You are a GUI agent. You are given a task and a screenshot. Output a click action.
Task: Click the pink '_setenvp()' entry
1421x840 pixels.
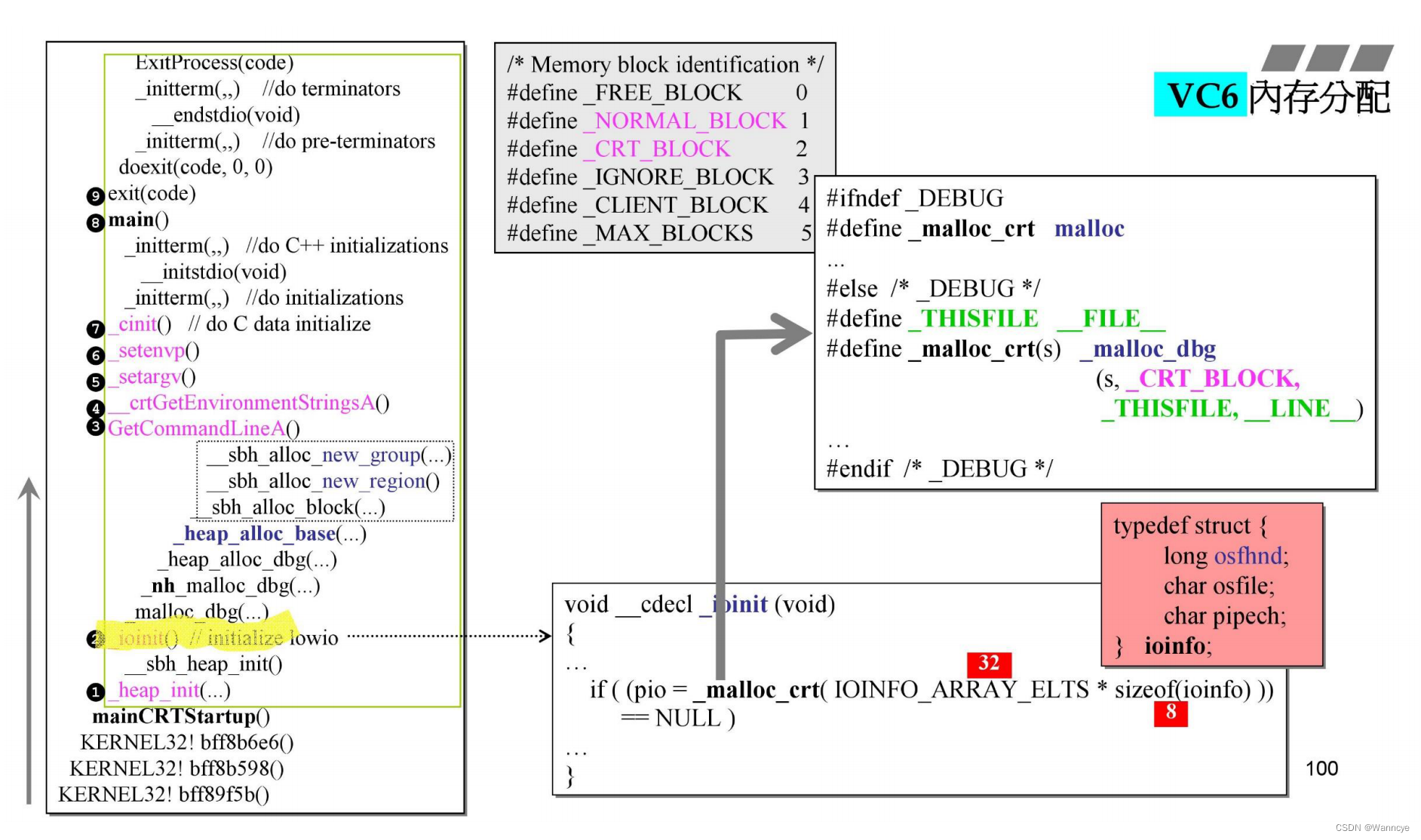click(154, 351)
